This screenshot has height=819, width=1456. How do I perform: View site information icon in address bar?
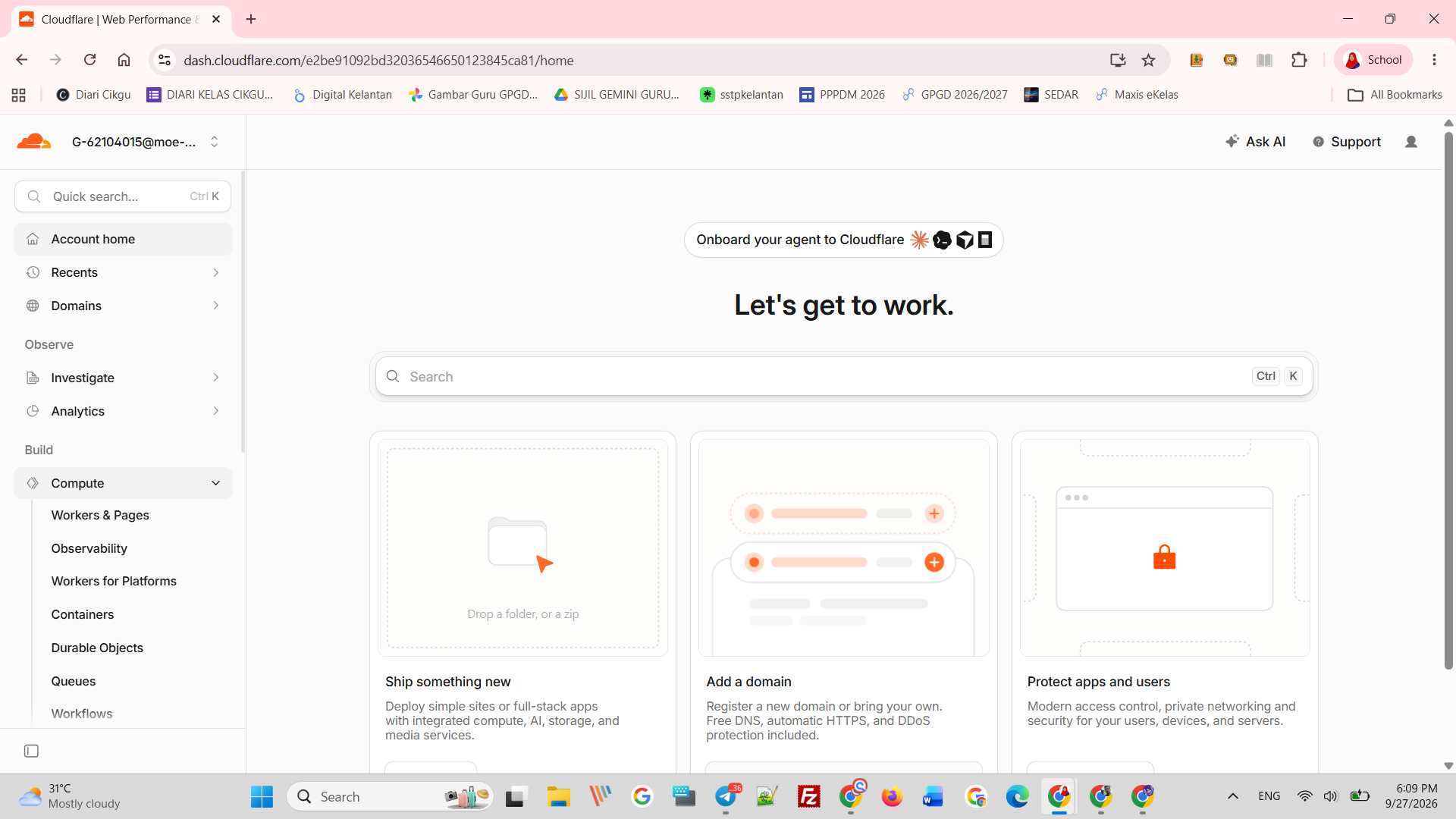pos(165,60)
